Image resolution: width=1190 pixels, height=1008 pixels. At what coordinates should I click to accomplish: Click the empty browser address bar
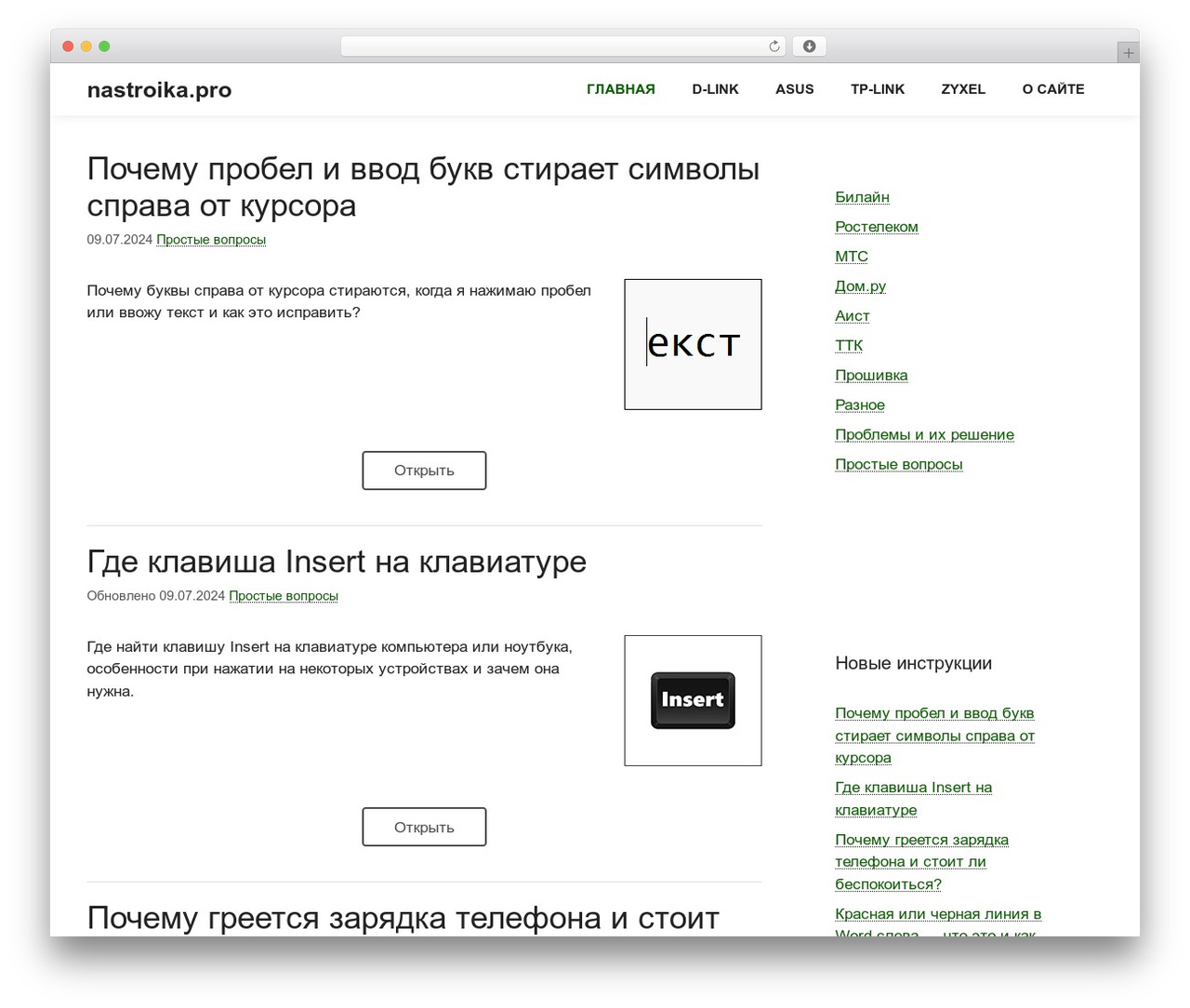click(x=562, y=46)
